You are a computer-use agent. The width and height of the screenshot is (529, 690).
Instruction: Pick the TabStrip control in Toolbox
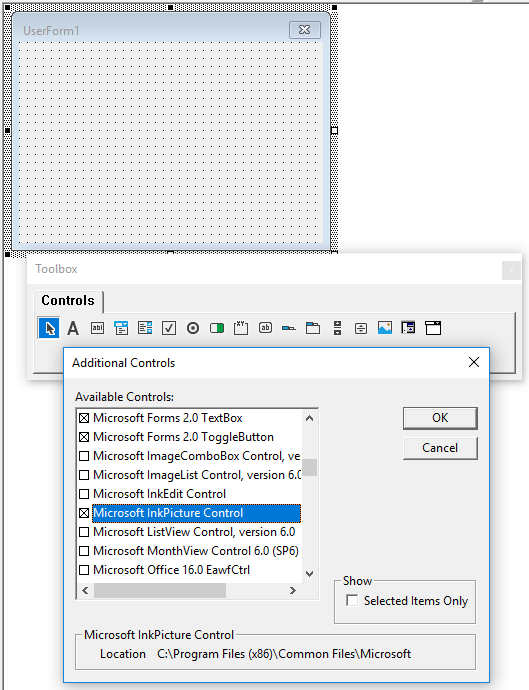[289, 328]
